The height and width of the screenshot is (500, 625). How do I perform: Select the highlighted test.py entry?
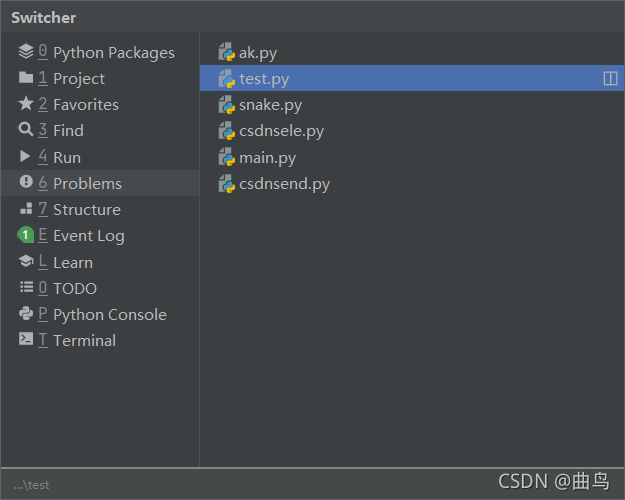click(412, 79)
